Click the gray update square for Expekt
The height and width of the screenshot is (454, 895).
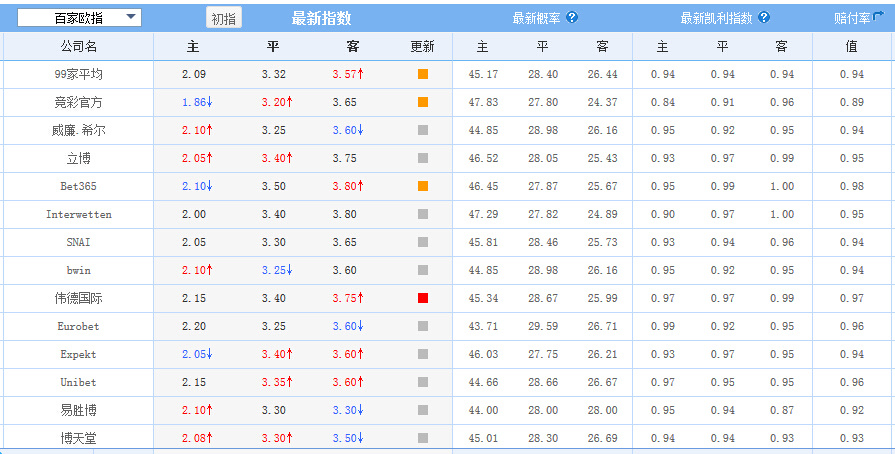pos(423,354)
